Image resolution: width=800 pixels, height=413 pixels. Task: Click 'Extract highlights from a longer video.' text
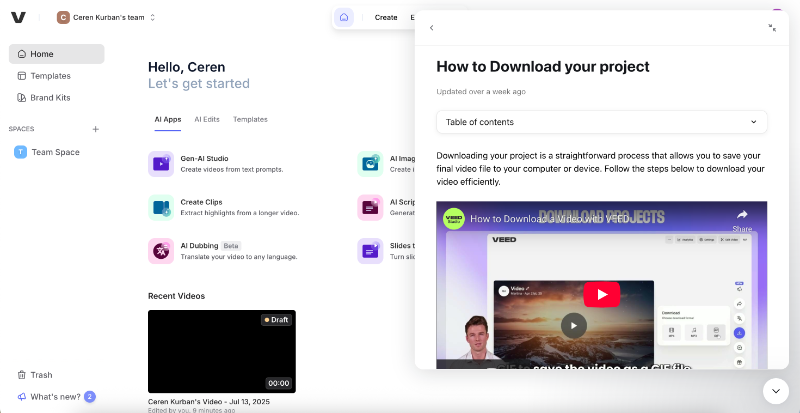pyautogui.click(x=240, y=213)
